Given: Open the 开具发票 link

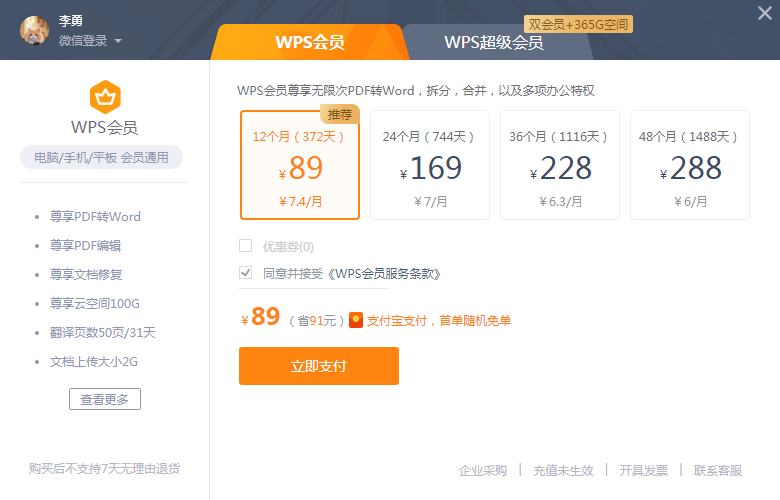Looking at the screenshot, I should [644, 470].
